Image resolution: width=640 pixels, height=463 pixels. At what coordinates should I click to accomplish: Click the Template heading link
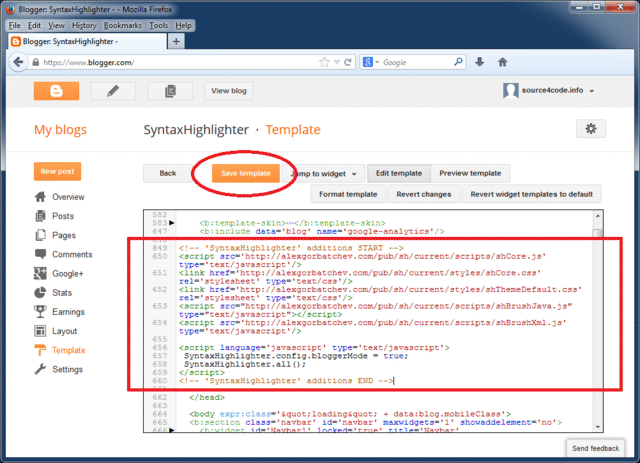click(x=293, y=129)
